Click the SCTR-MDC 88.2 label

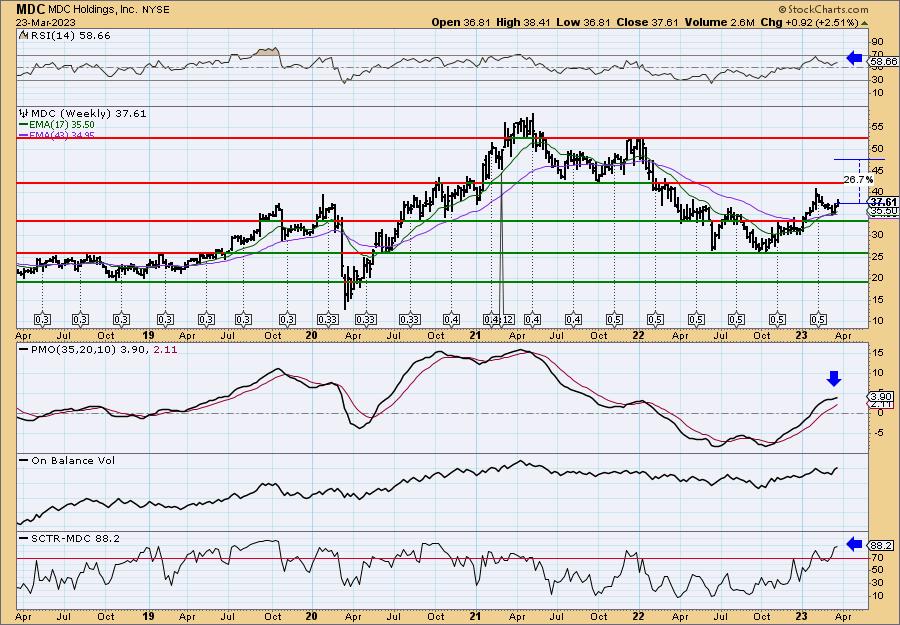(75, 538)
